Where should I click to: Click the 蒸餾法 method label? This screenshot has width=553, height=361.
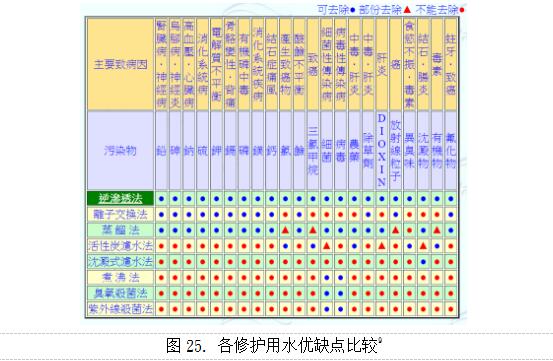click(x=120, y=230)
